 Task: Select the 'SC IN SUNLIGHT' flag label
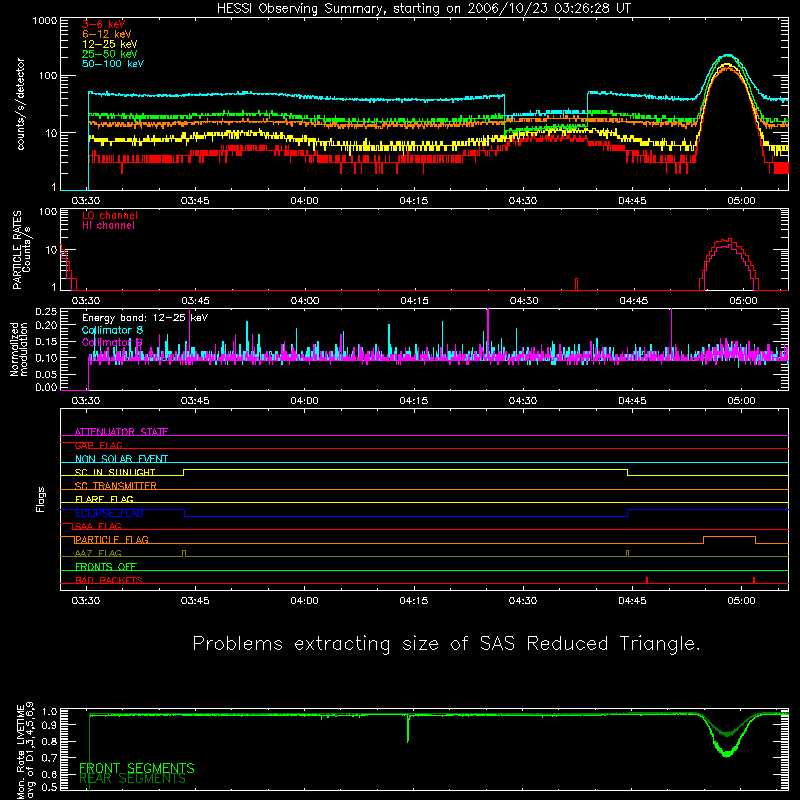click(x=115, y=472)
